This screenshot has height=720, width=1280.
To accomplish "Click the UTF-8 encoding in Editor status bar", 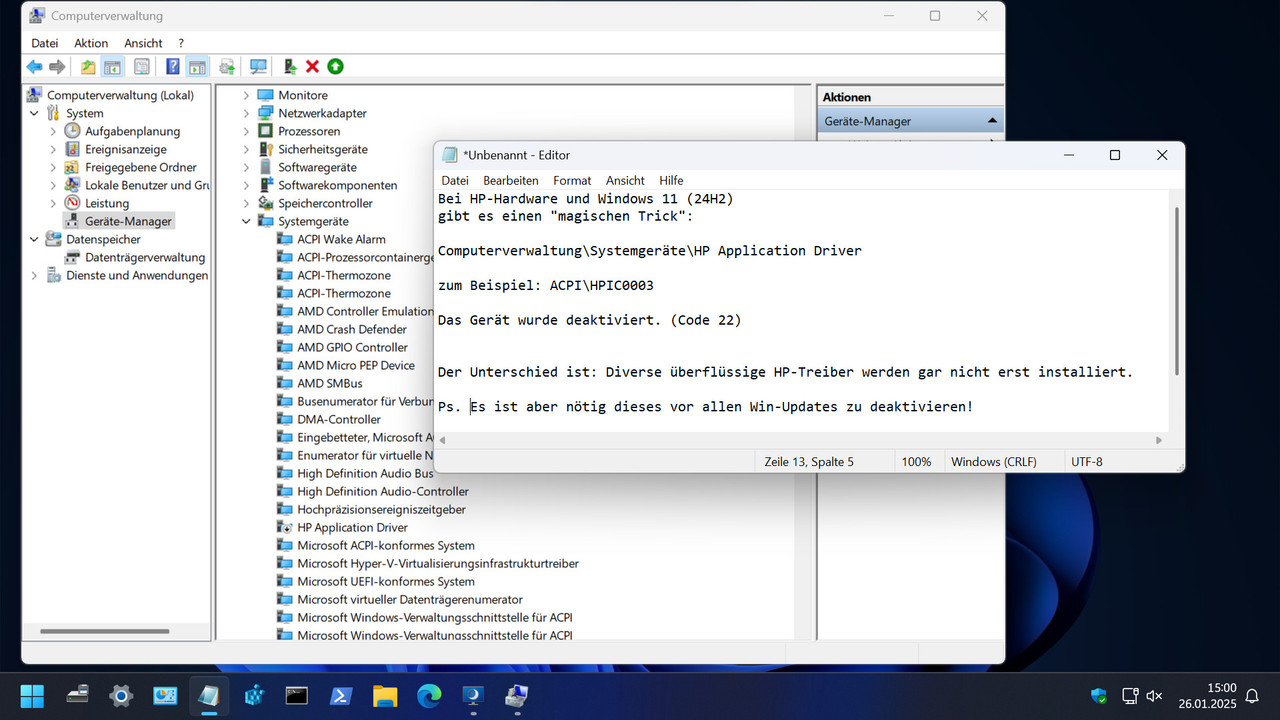I will pyautogui.click(x=1087, y=462).
